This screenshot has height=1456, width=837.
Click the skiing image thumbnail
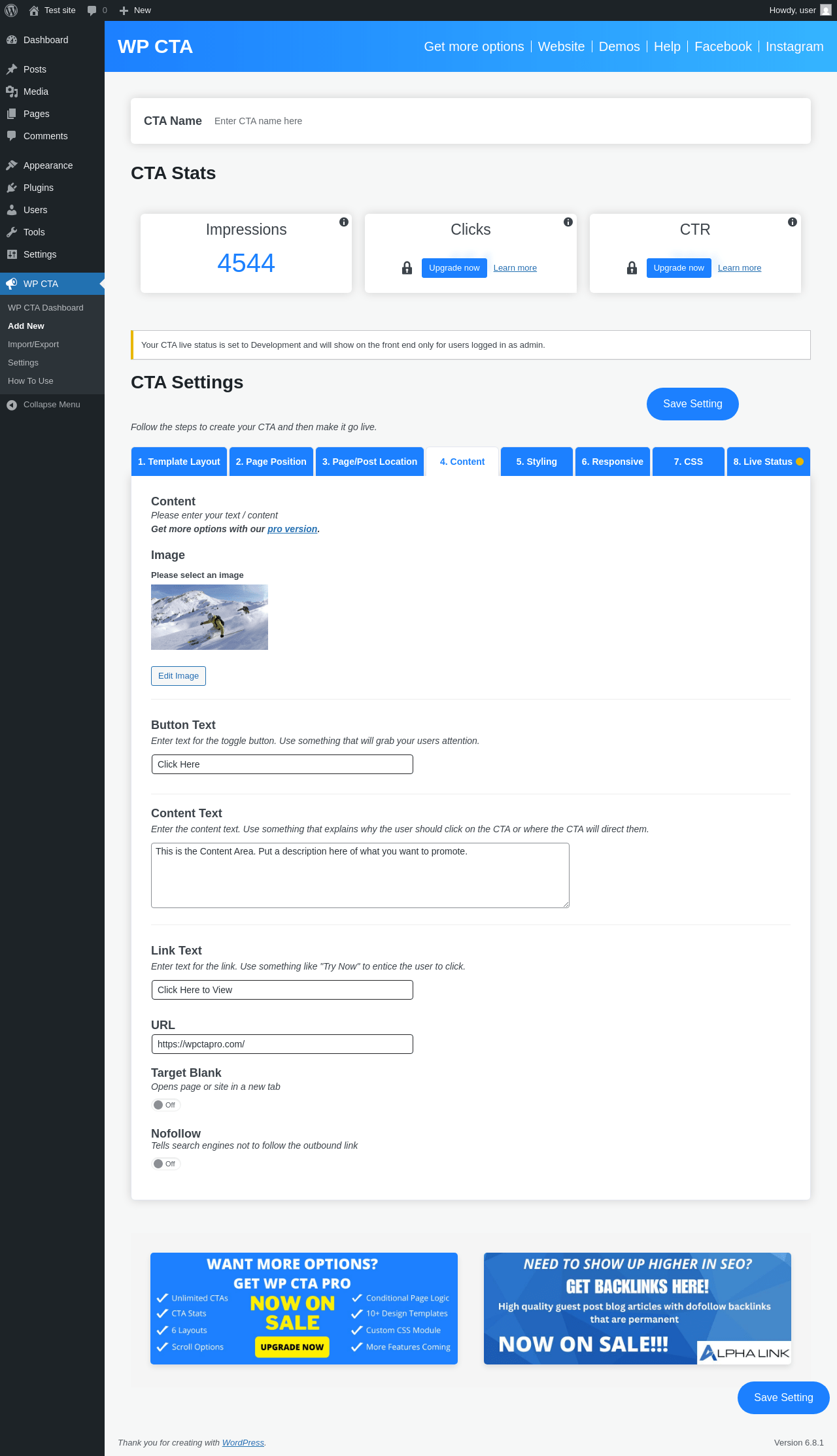click(209, 617)
